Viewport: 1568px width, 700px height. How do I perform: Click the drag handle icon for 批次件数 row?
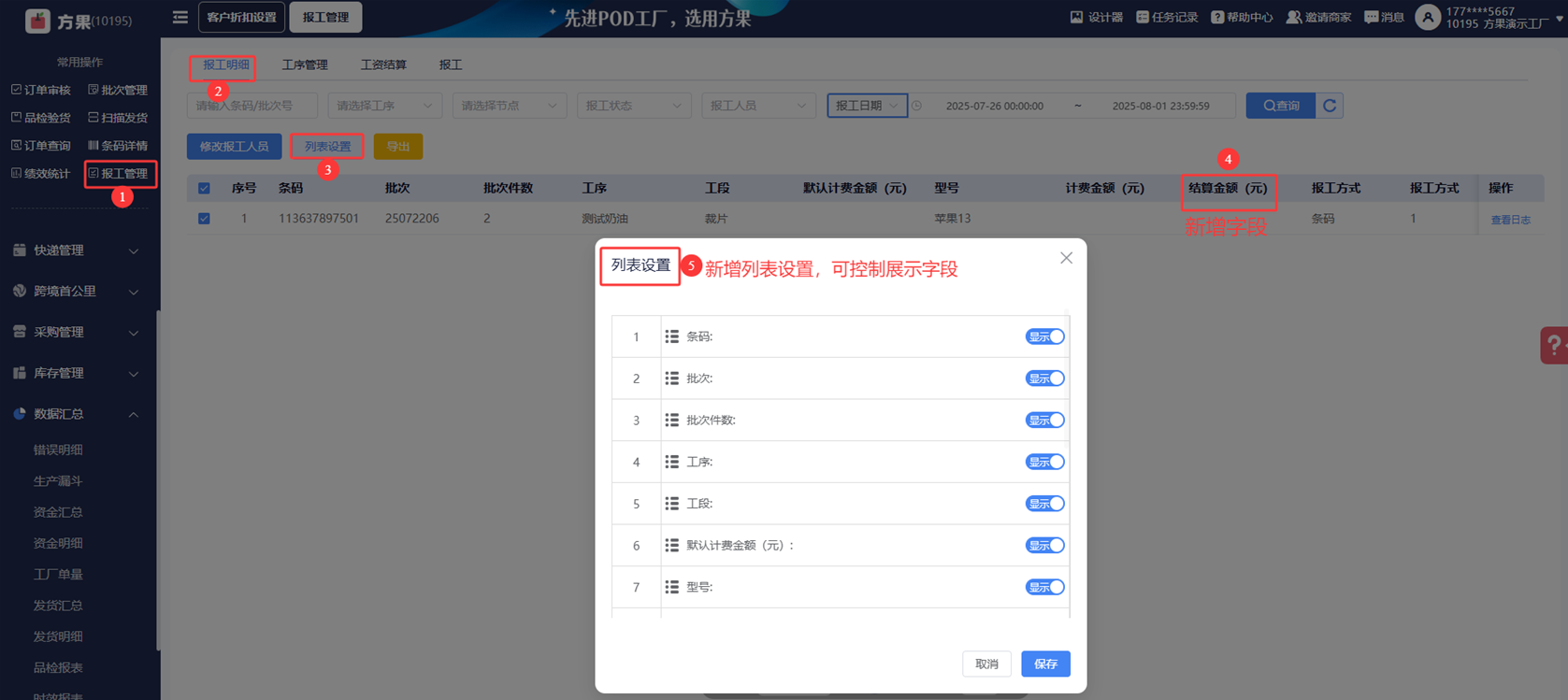point(671,420)
